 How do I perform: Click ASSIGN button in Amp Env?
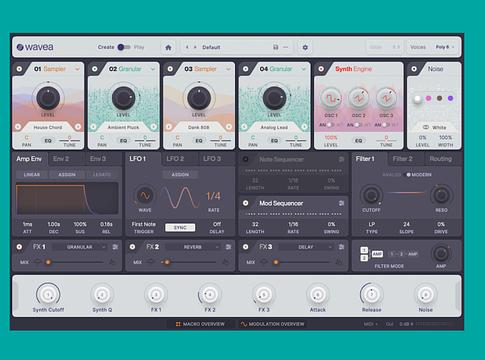[x=67, y=174]
